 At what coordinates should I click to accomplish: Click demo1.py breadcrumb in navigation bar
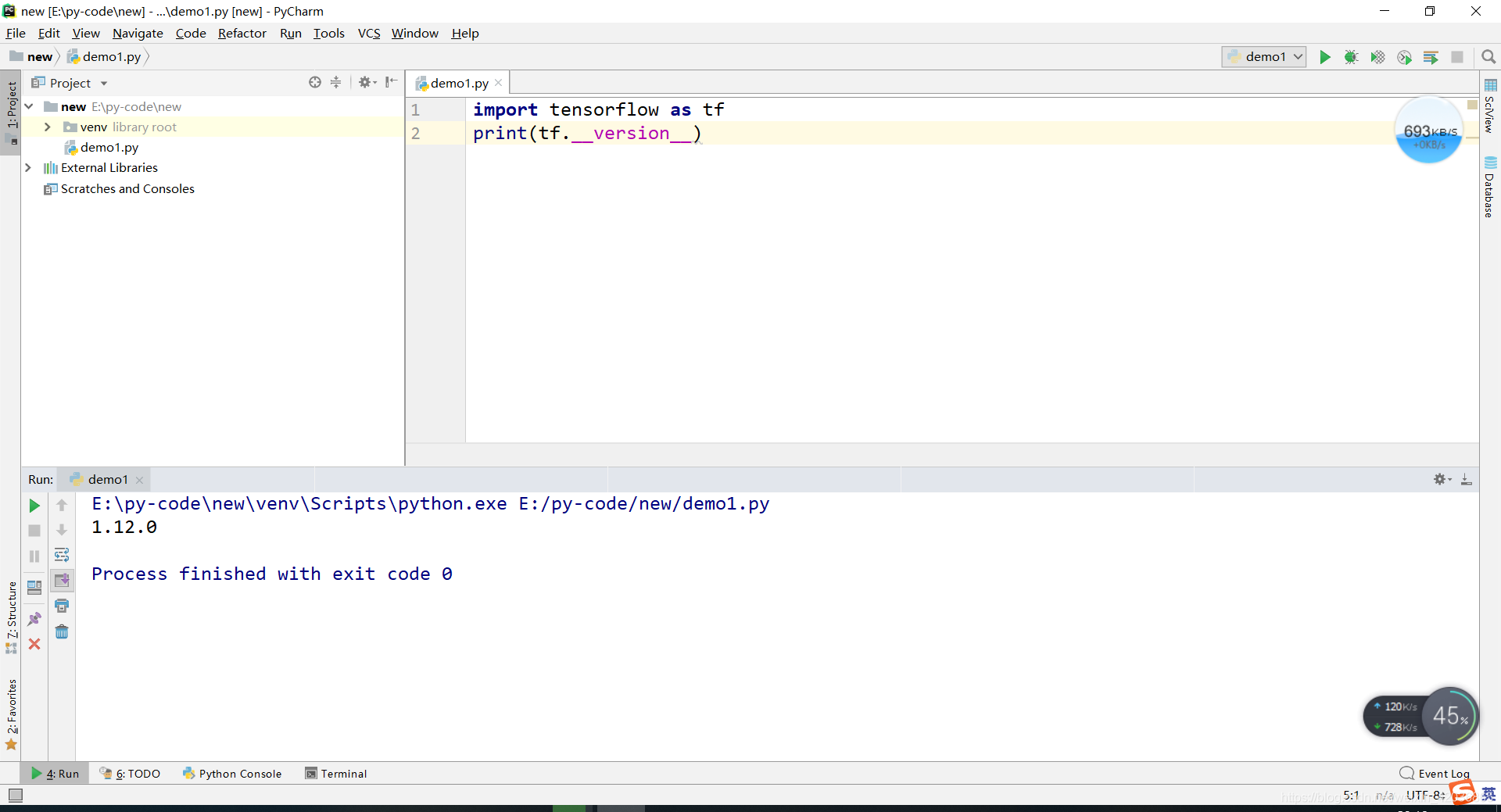click(105, 56)
